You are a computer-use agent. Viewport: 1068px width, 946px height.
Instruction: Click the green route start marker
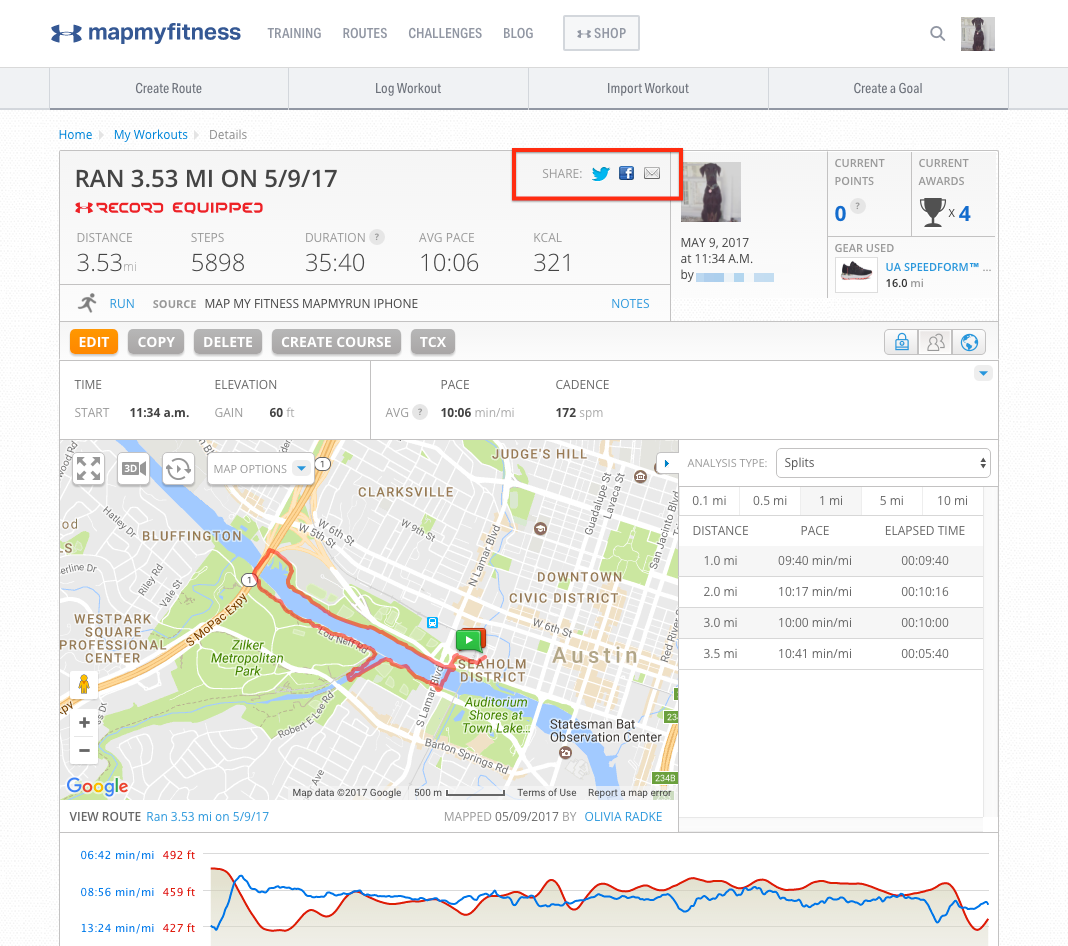tap(469, 640)
